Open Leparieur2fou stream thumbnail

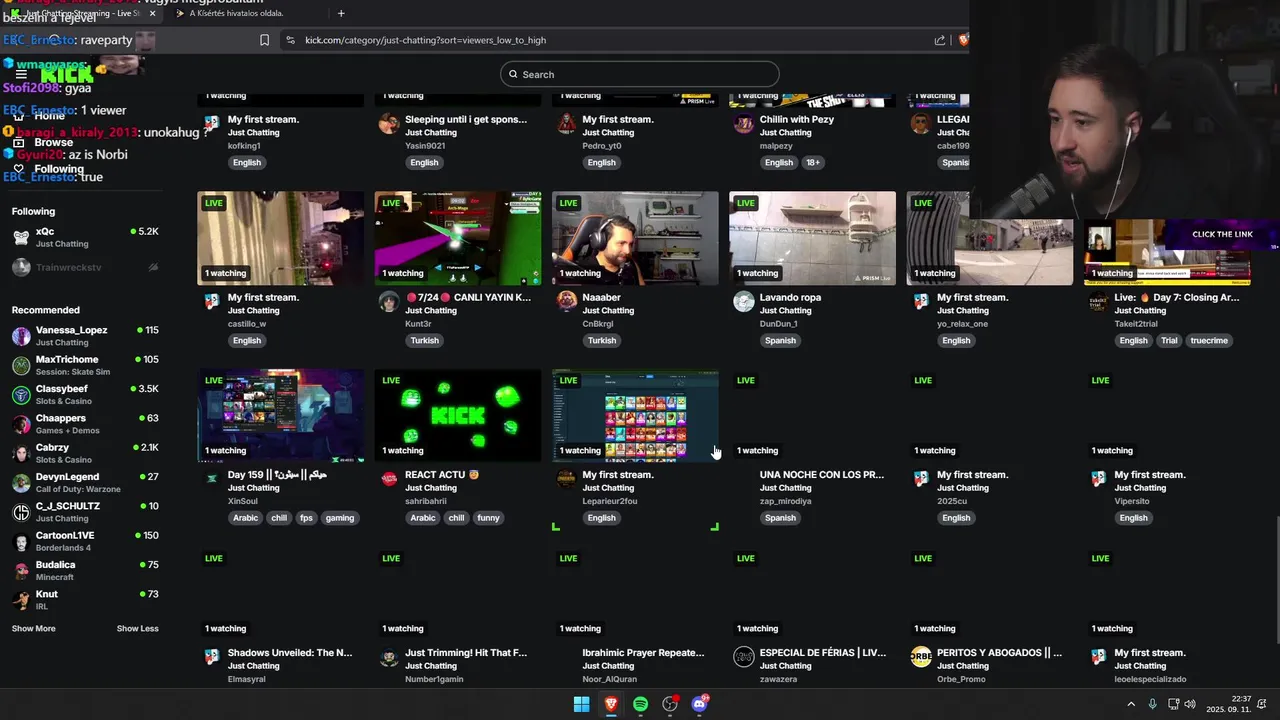[x=635, y=416]
